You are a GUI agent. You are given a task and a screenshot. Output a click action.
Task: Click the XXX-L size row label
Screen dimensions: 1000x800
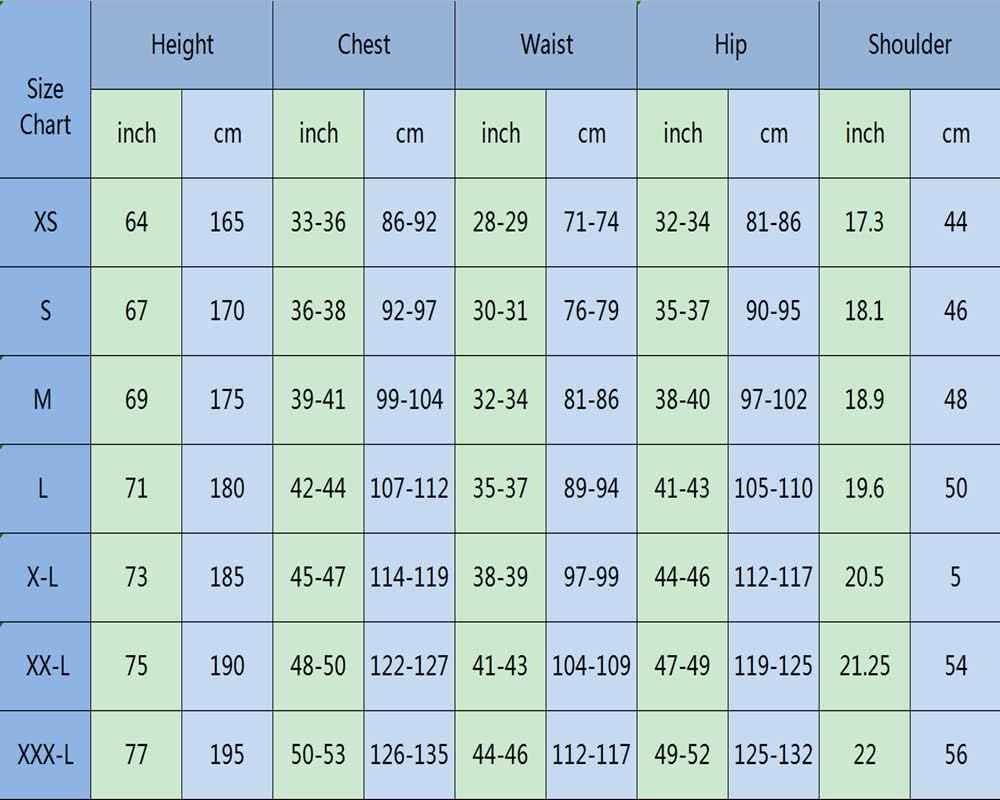pyautogui.click(x=45, y=755)
